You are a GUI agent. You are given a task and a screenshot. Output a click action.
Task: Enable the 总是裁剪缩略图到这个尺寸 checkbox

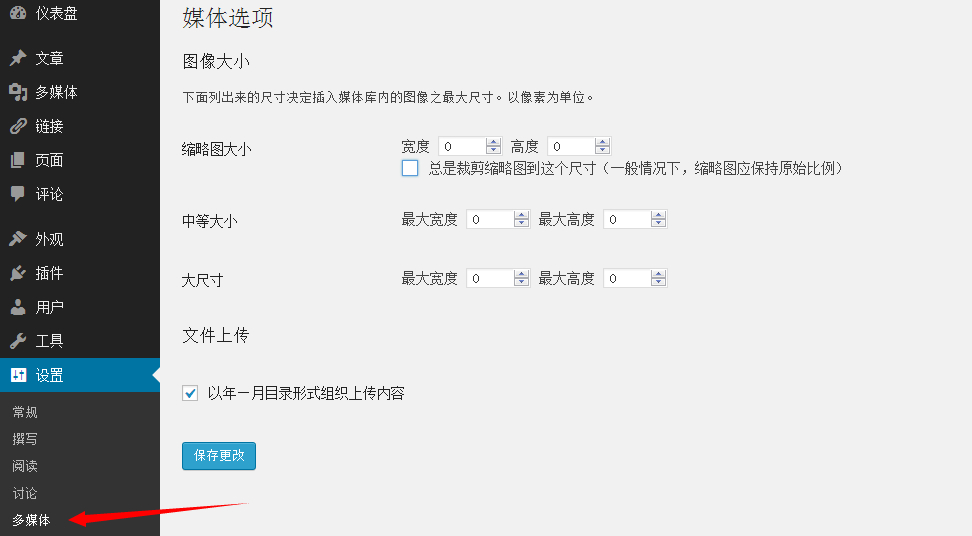pyautogui.click(x=410, y=168)
